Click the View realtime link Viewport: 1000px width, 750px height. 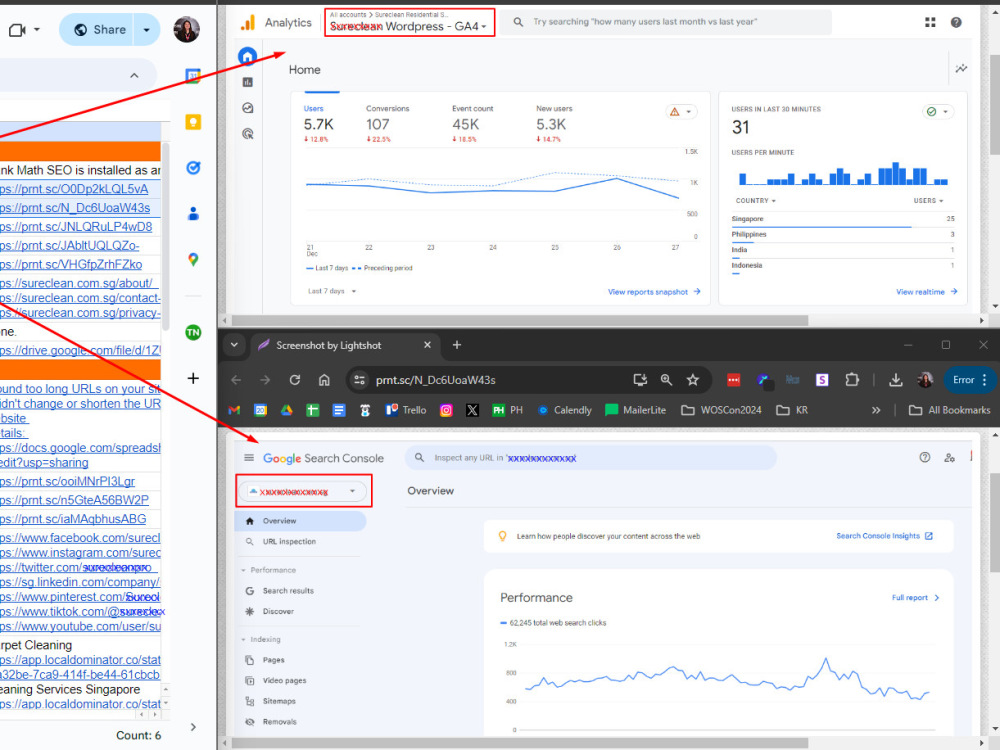click(x=927, y=292)
